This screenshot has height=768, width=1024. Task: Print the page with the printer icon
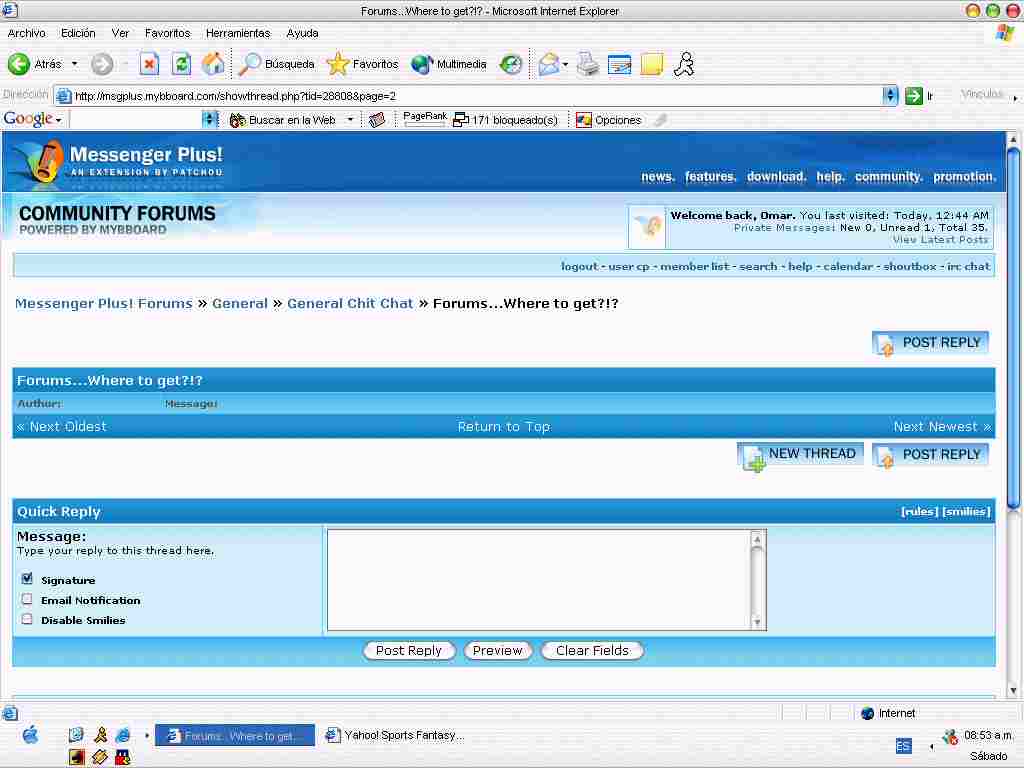click(x=588, y=64)
